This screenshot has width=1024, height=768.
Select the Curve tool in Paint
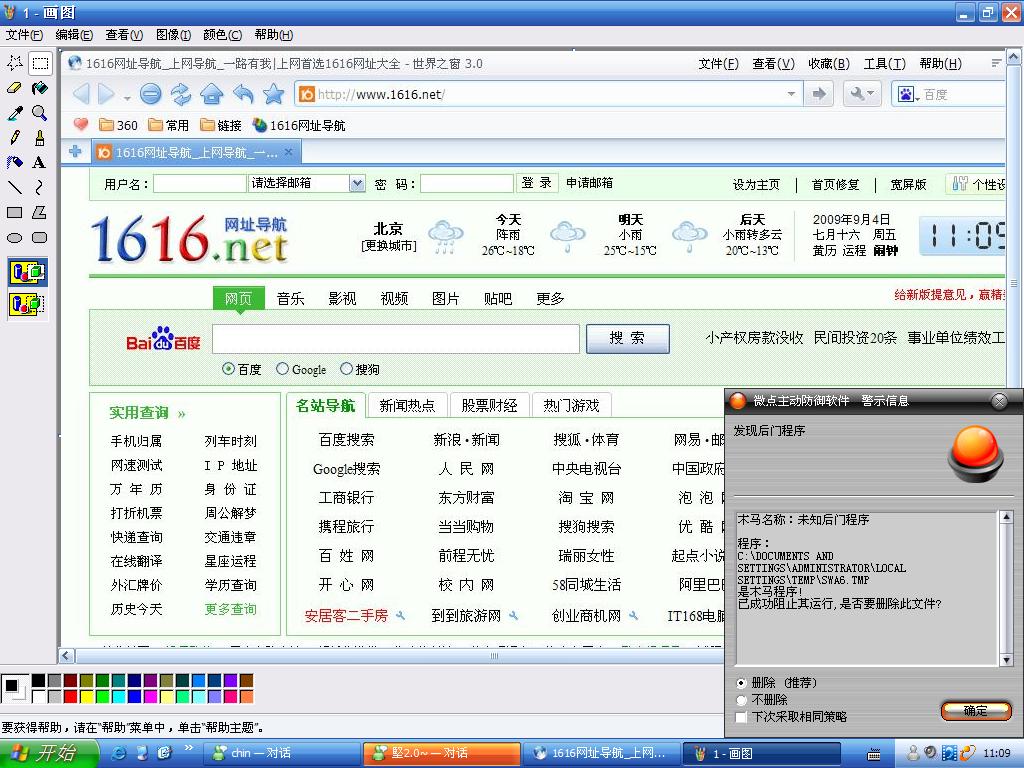[x=40, y=187]
